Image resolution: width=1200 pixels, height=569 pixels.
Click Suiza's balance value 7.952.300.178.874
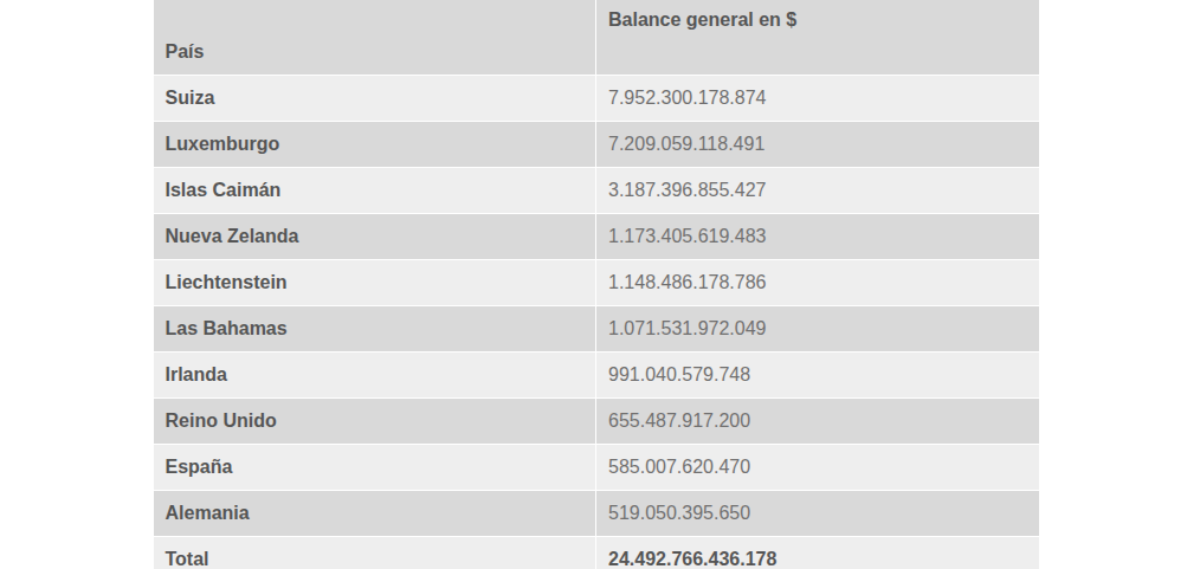point(687,98)
